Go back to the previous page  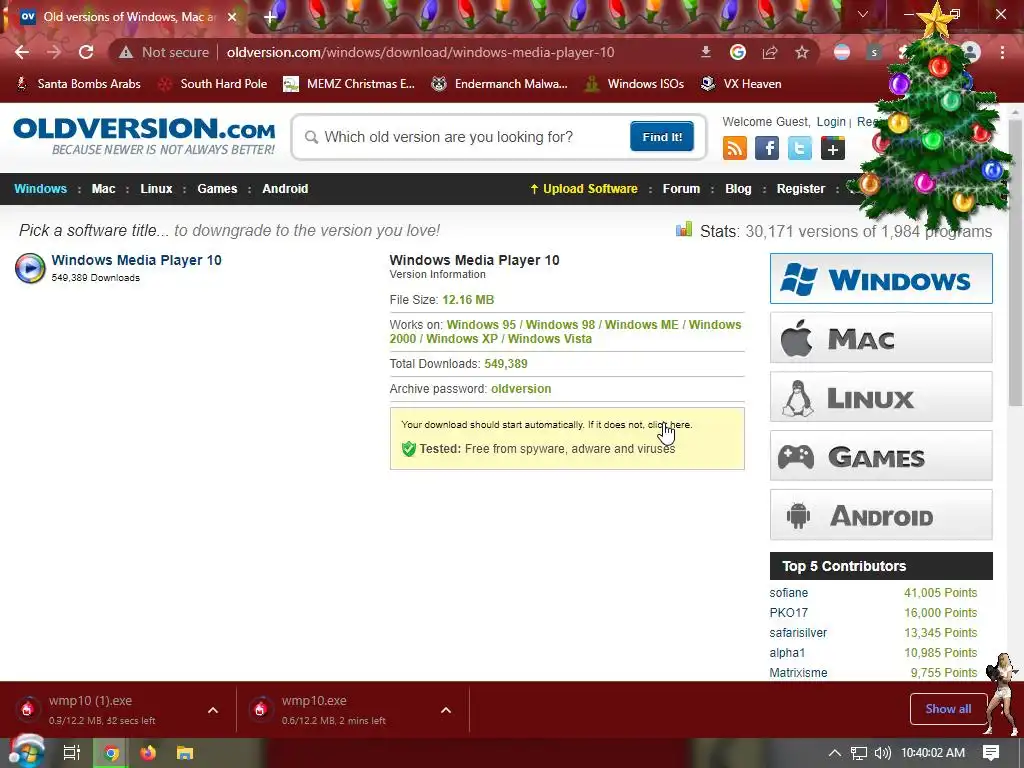click(x=22, y=52)
